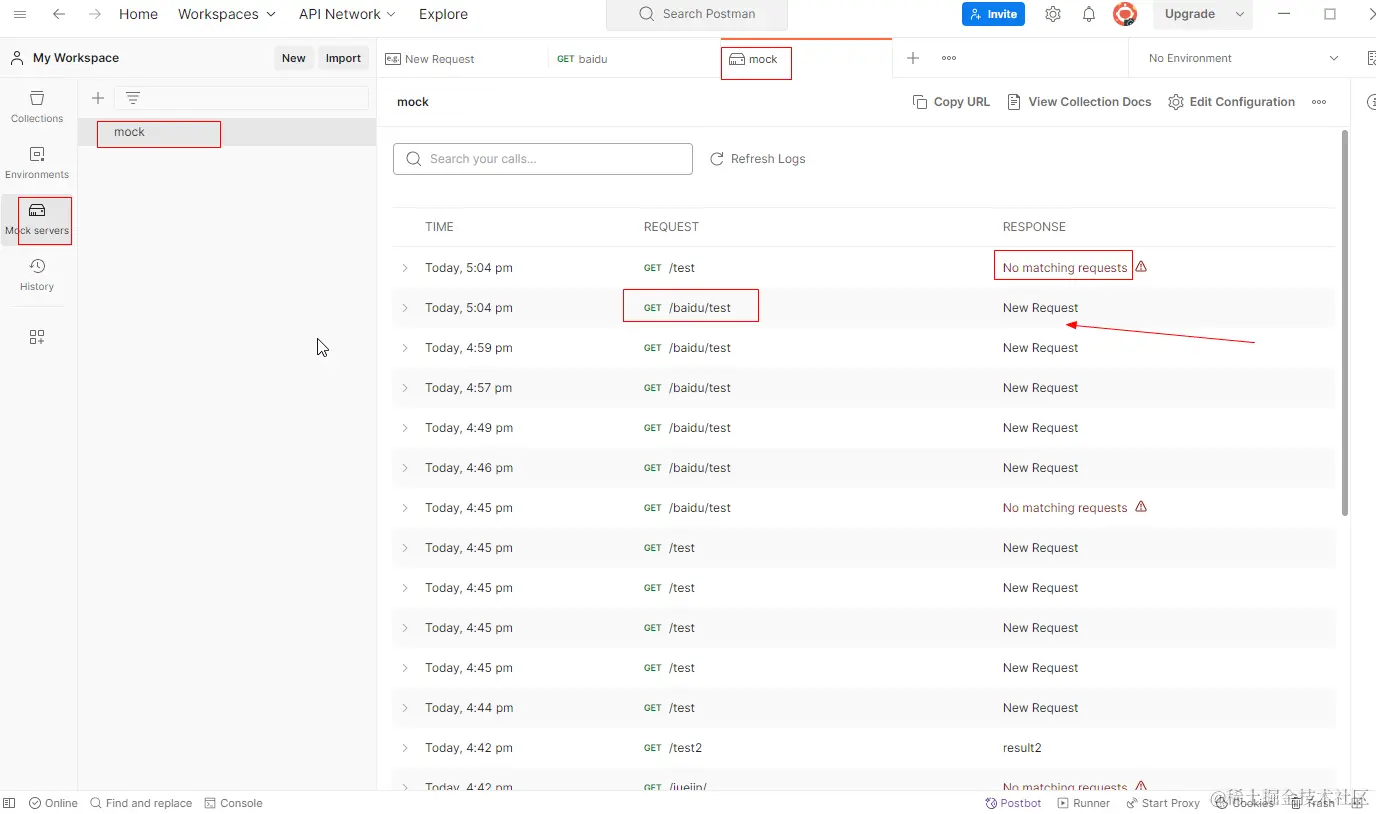Viewport: 1376px width, 814px height.
Task: Open Edit Configuration
Action: [x=1231, y=102]
